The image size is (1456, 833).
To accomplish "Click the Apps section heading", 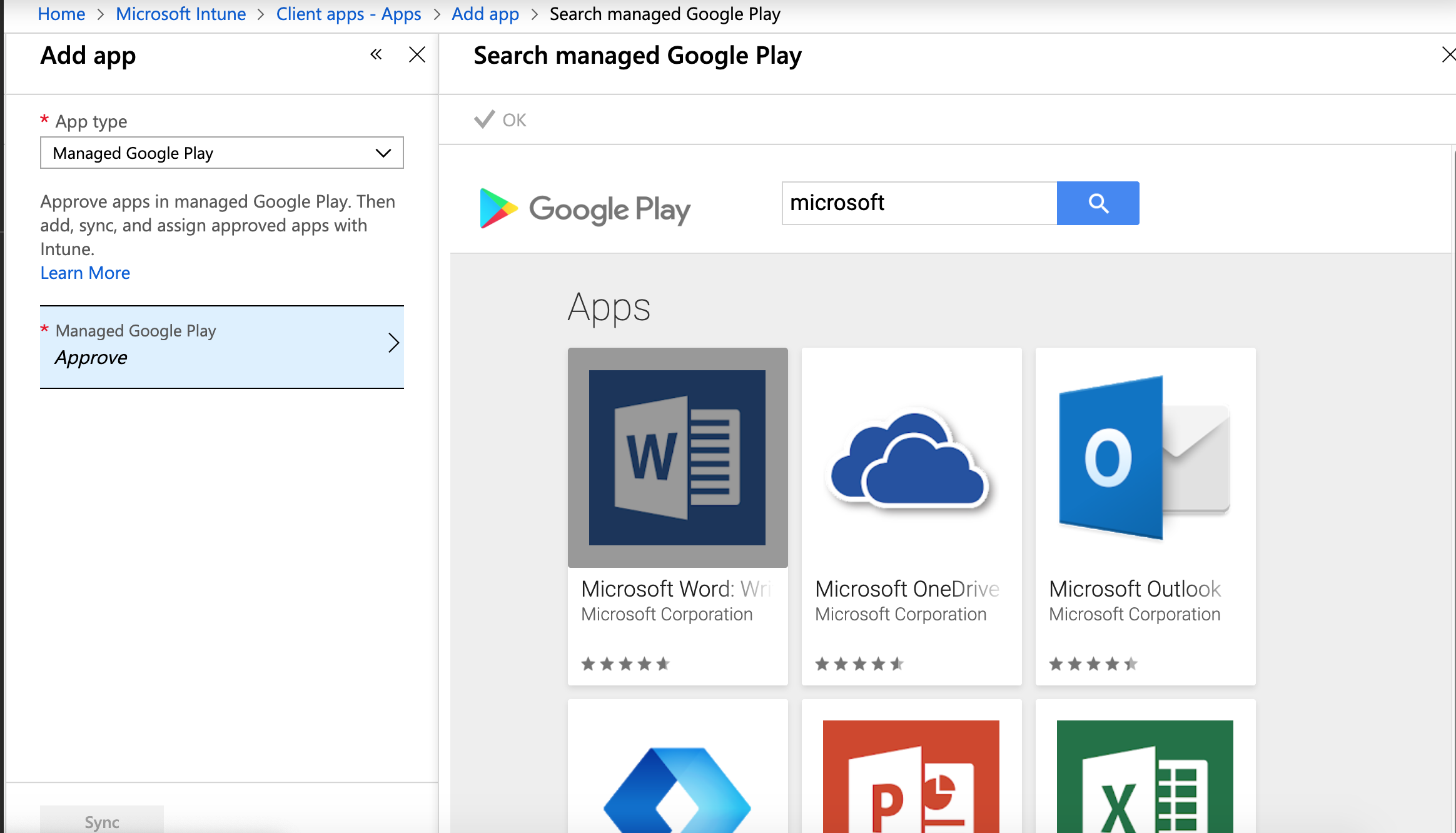I will 609,308.
